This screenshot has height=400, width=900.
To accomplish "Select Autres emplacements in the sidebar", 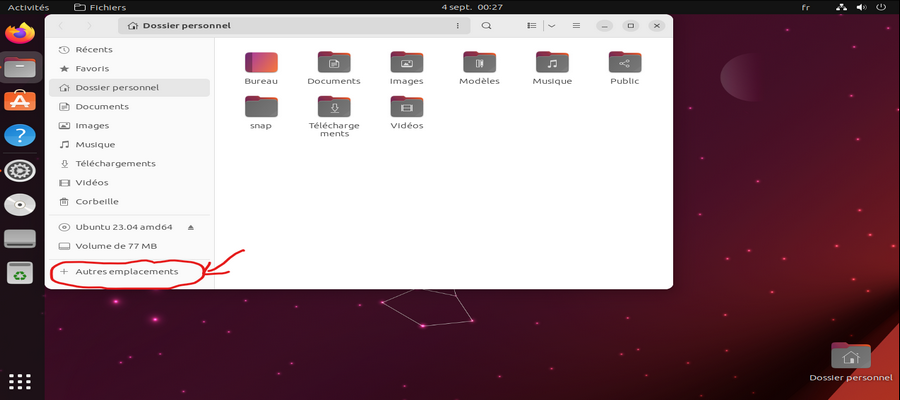I will click(126, 271).
